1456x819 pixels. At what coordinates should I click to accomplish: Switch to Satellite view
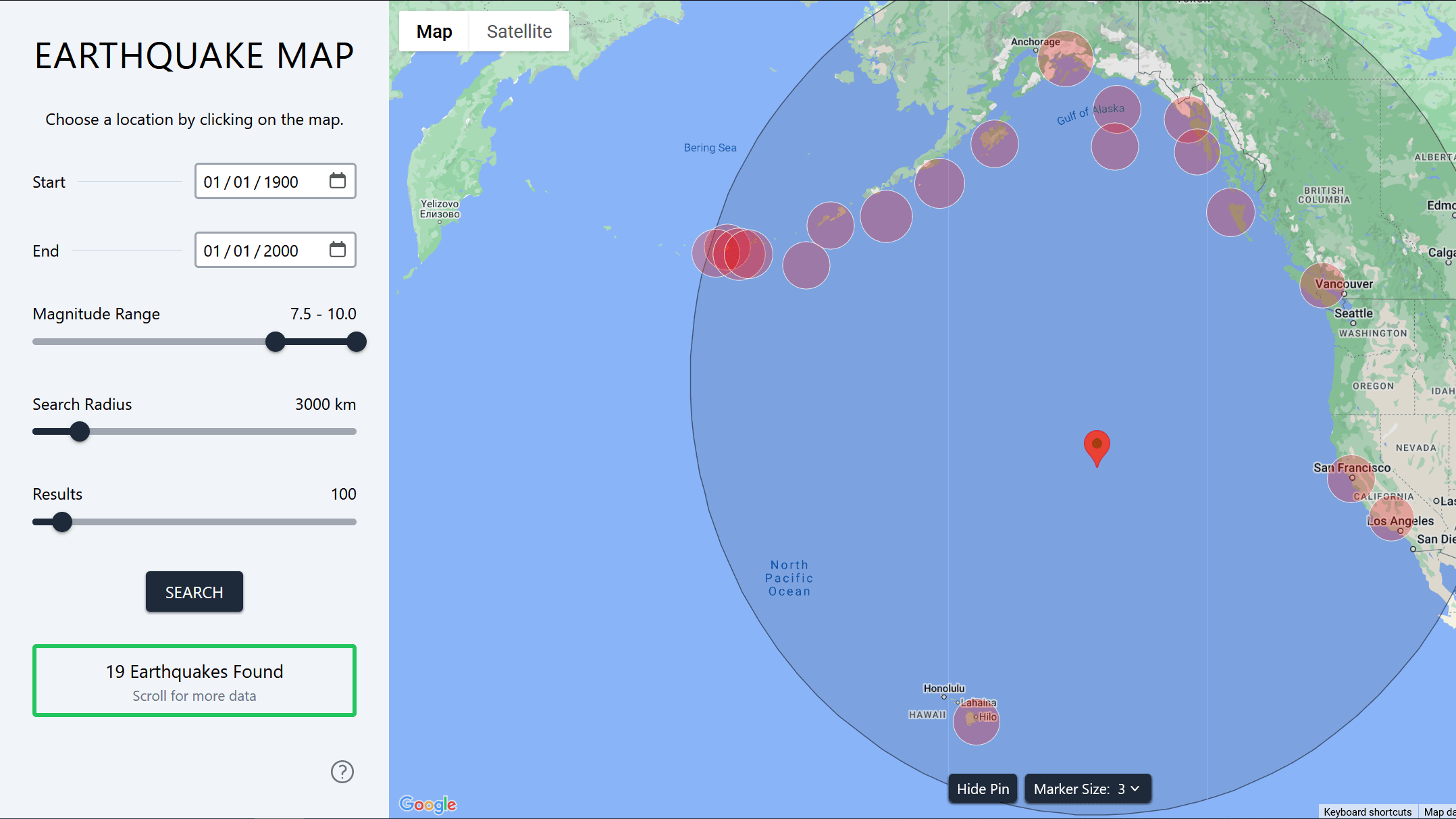click(x=519, y=31)
